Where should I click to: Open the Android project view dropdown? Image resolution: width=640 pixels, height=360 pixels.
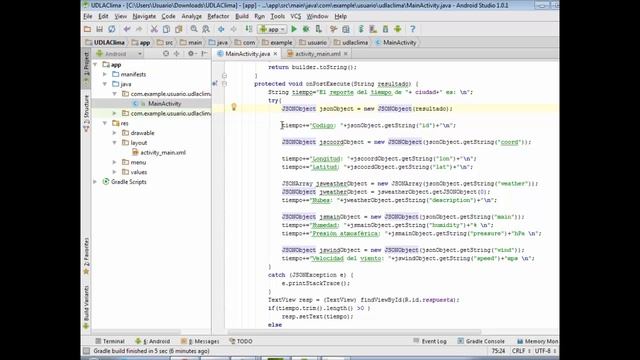(119, 53)
